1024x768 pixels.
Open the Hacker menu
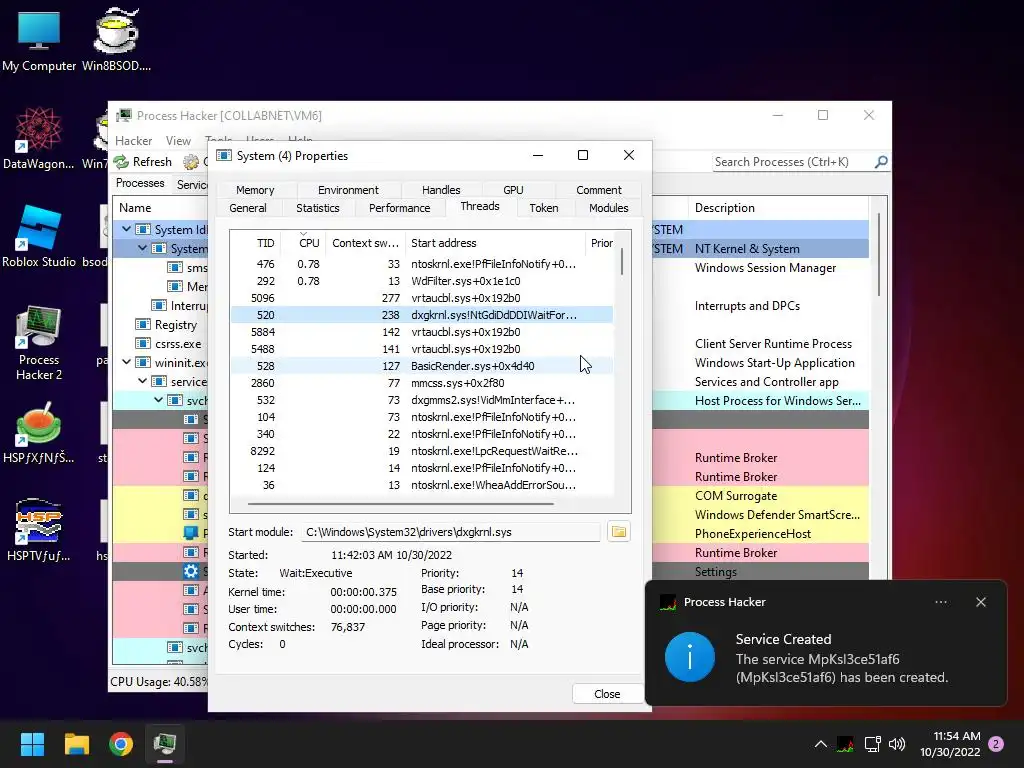tap(133, 140)
